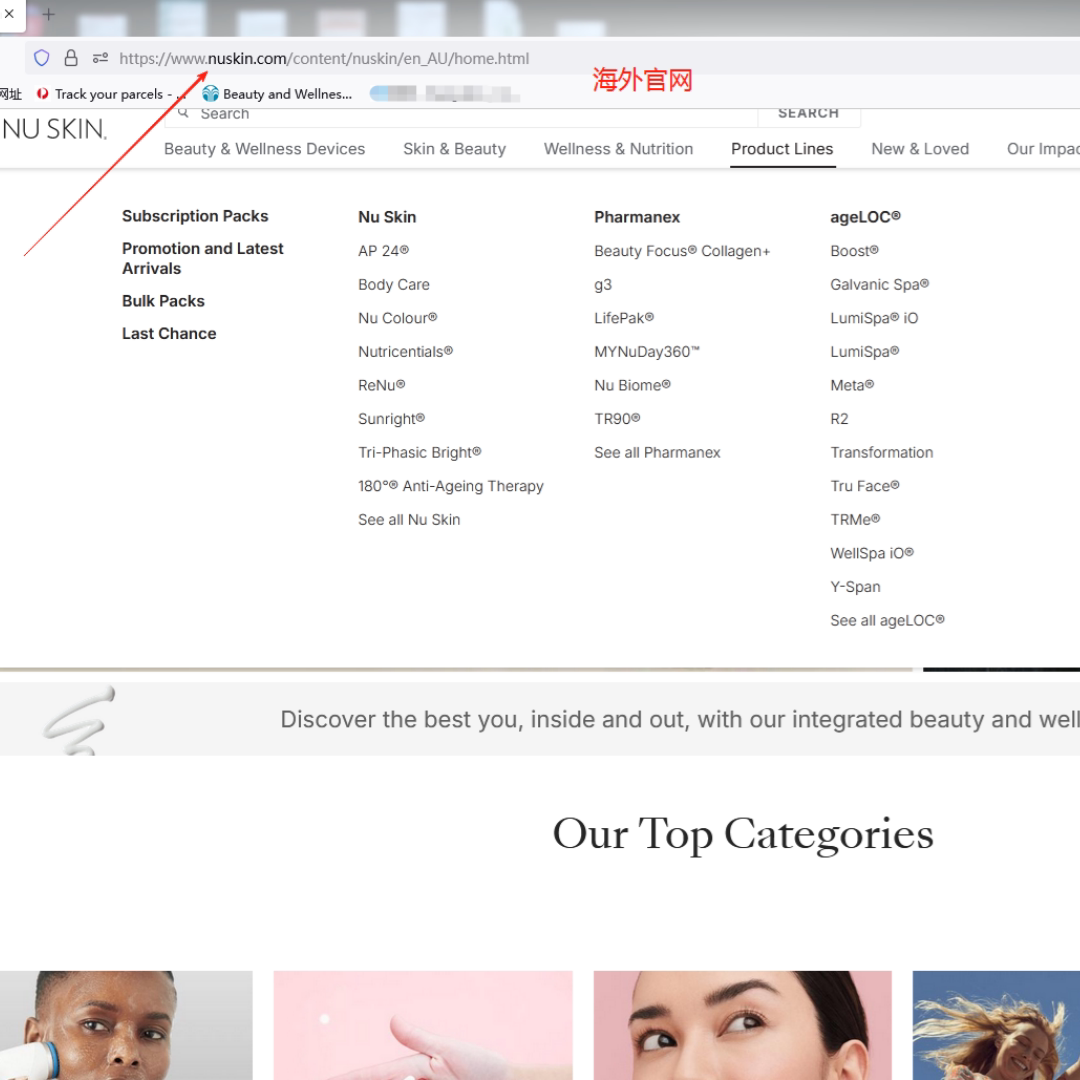Open TRMe link

855,520
